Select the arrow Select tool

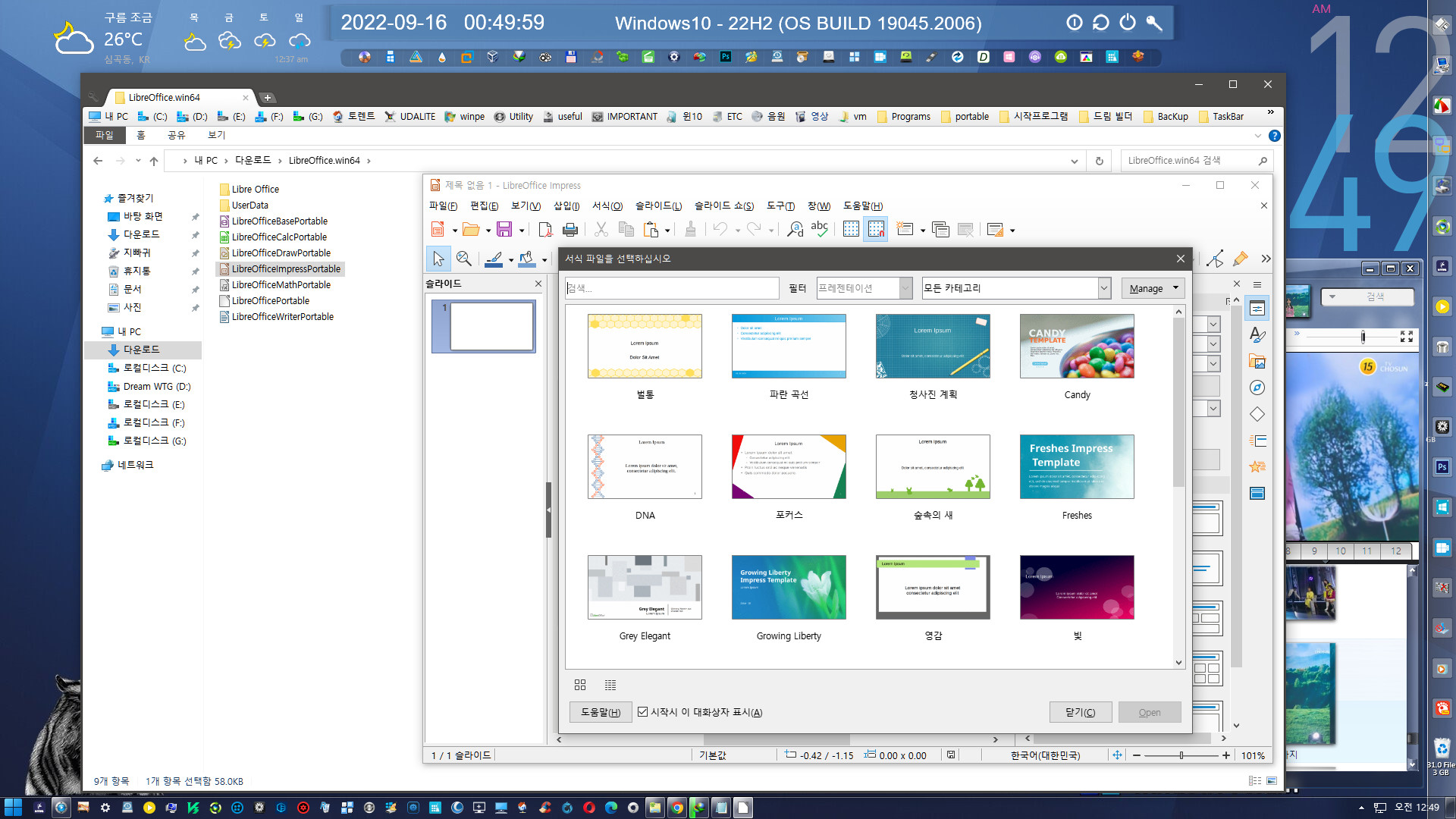click(x=438, y=259)
